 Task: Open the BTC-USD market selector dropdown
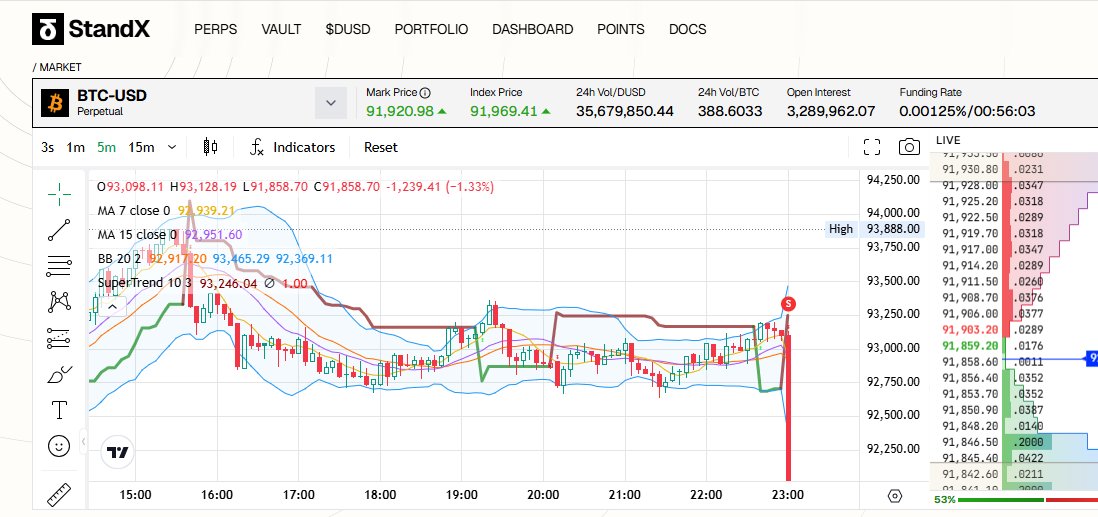pyautogui.click(x=331, y=103)
